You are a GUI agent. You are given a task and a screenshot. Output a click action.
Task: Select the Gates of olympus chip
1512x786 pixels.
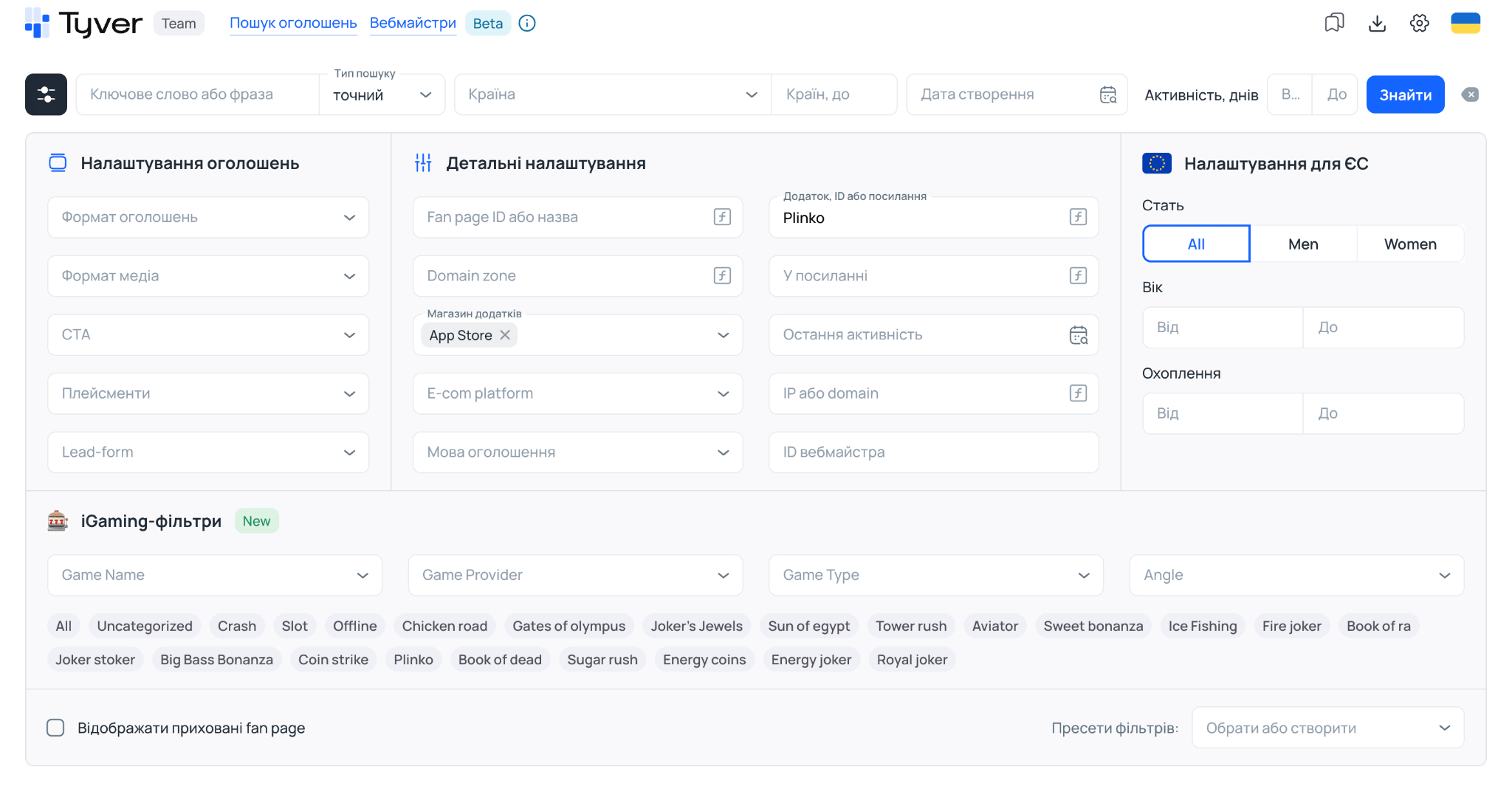pos(568,627)
